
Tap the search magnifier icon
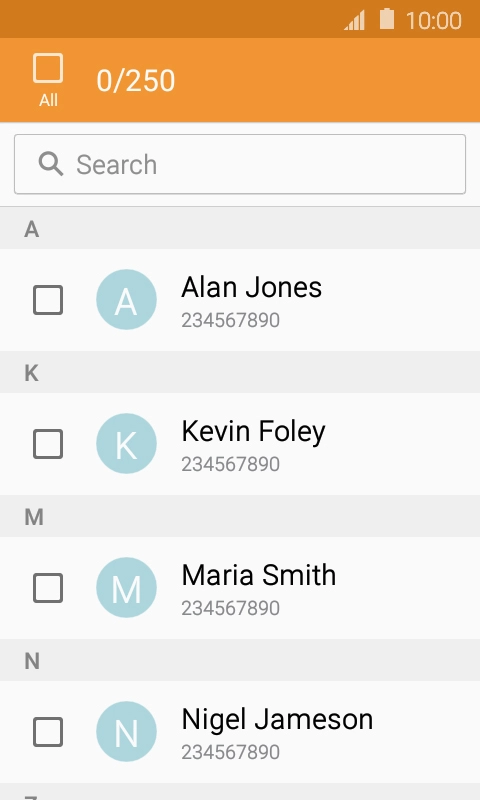click(50, 164)
